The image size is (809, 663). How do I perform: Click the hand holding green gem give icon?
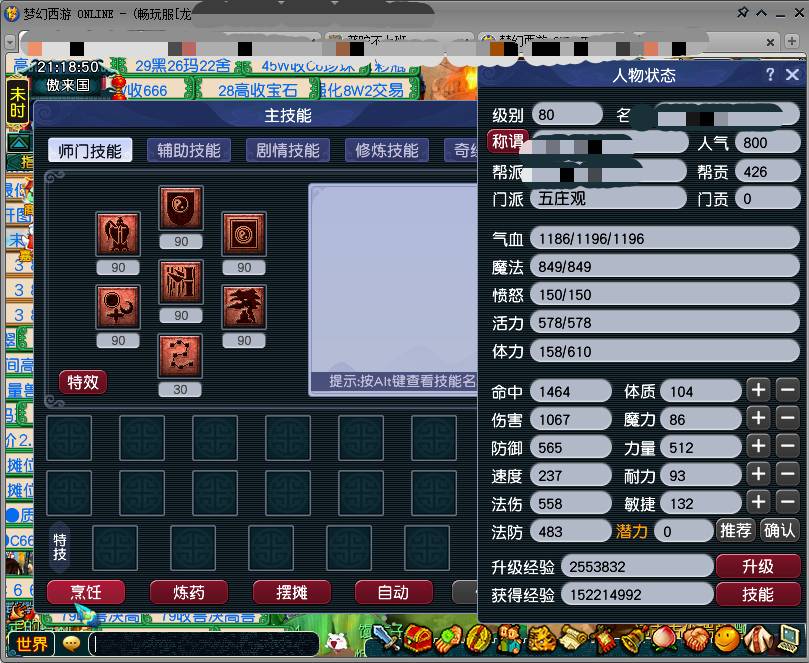click(449, 639)
